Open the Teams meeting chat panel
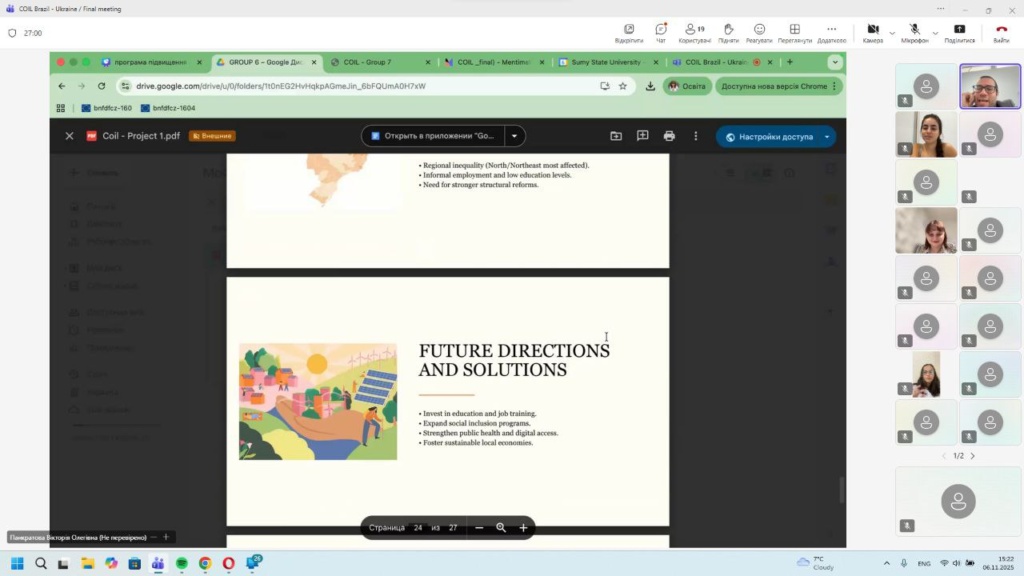Viewport: 1024px width, 576px height. [x=661, y=32]
